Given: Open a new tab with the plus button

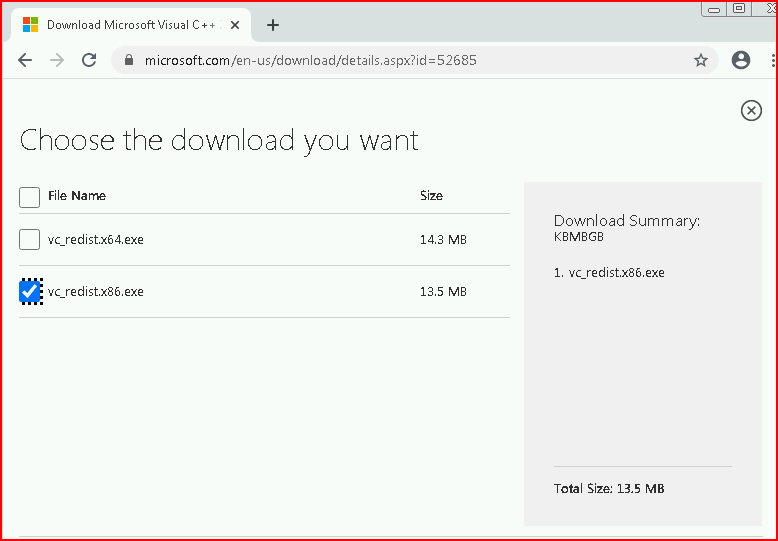Looking at the screenshot, I should (273, 25).
